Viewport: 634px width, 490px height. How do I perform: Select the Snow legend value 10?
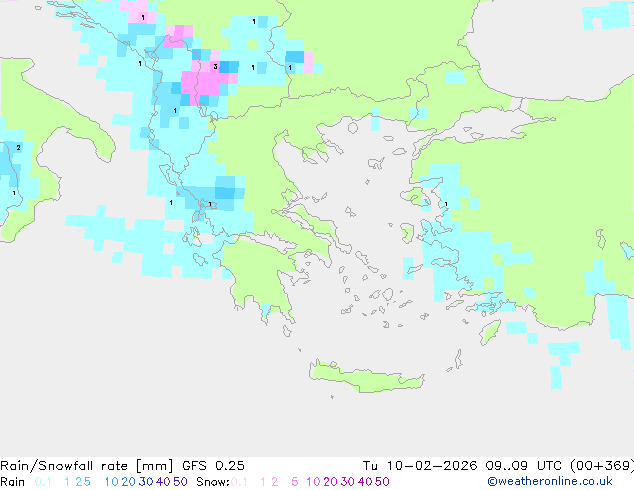click(x=313, y=482)
